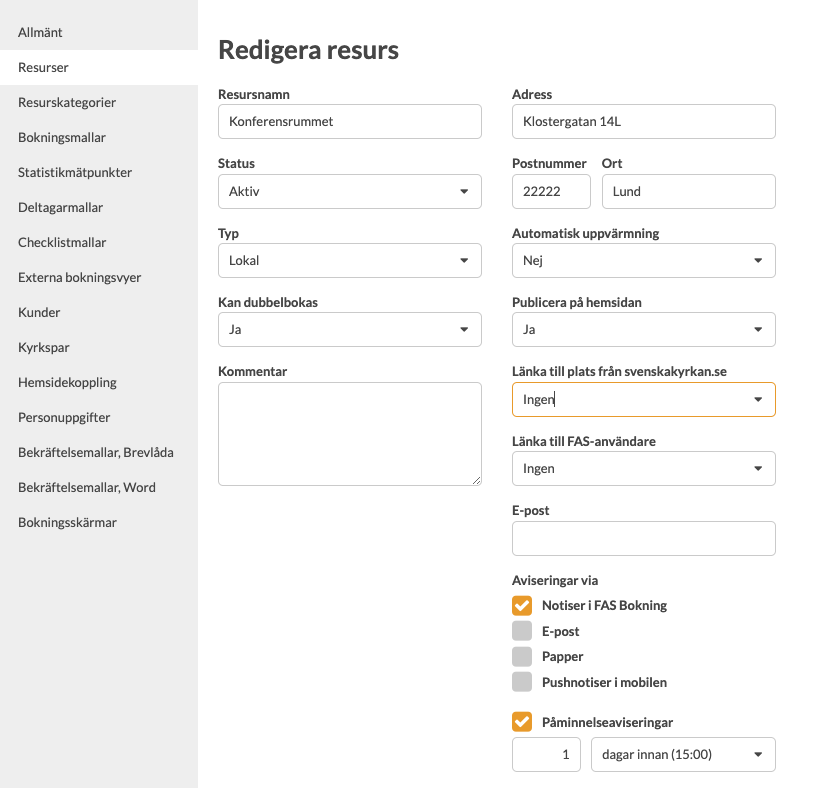Screen dimensions: 820x788
Task: Click the Kommentar textarea resize handle
Action: click(x=476, y=481)
